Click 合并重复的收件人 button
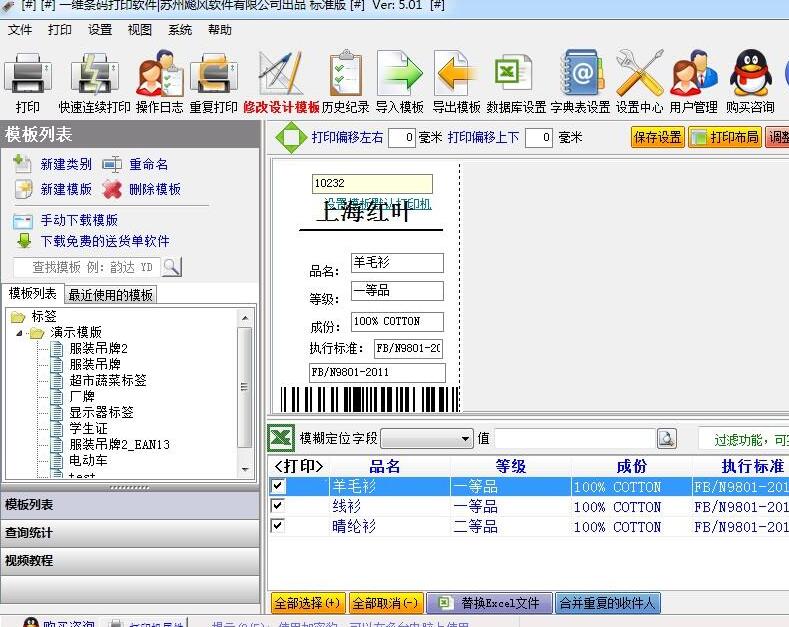Viewport: 789px width, 627px height. (607, 603)
